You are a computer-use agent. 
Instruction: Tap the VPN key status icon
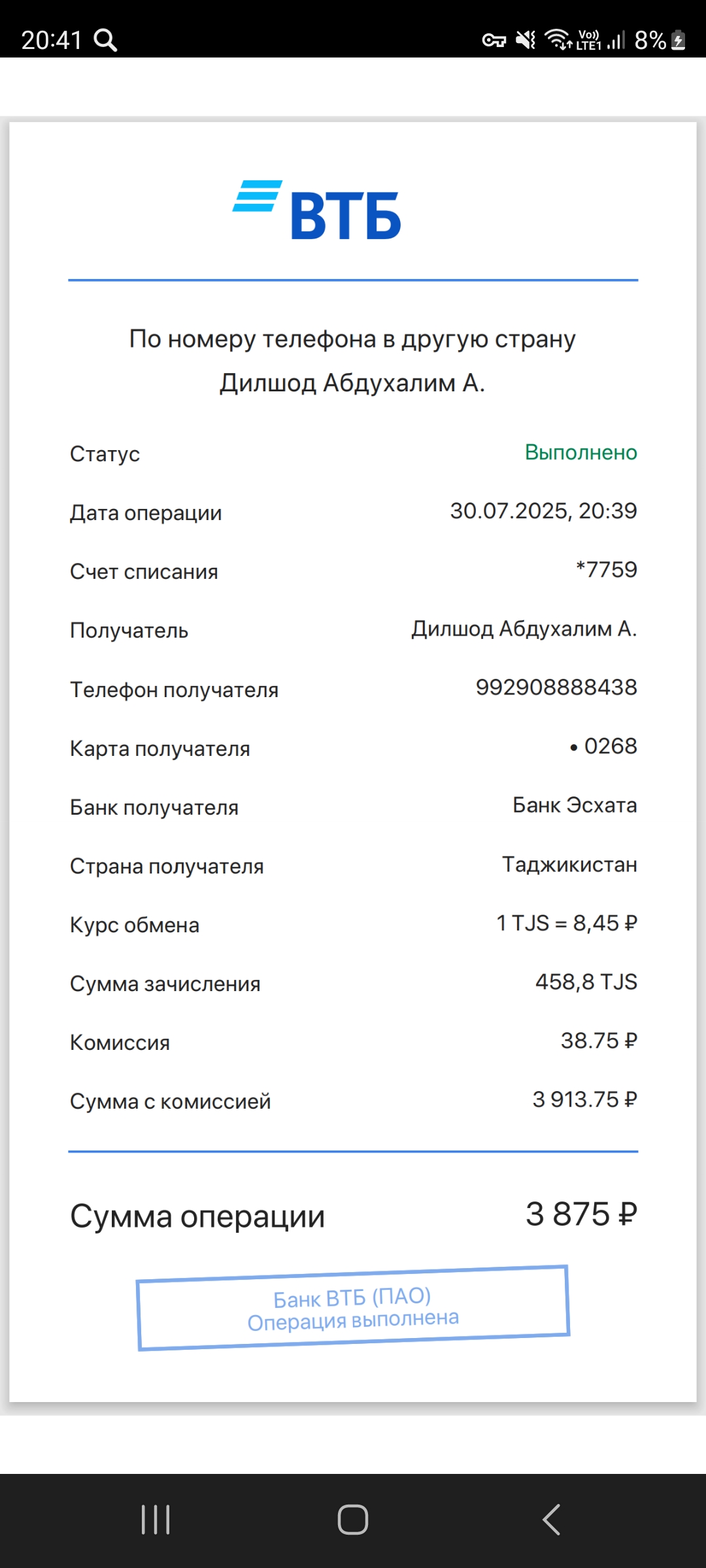(x=494, y=41)
